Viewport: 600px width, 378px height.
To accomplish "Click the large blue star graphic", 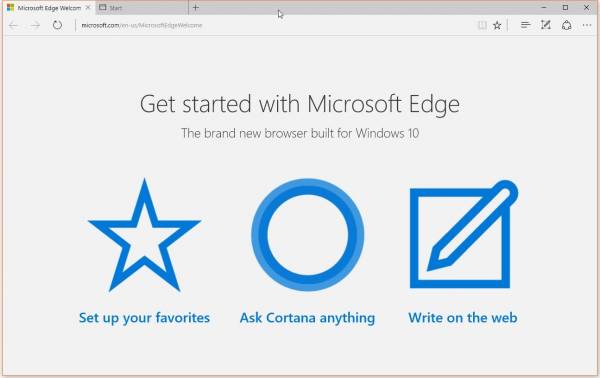I will [144, 235].
